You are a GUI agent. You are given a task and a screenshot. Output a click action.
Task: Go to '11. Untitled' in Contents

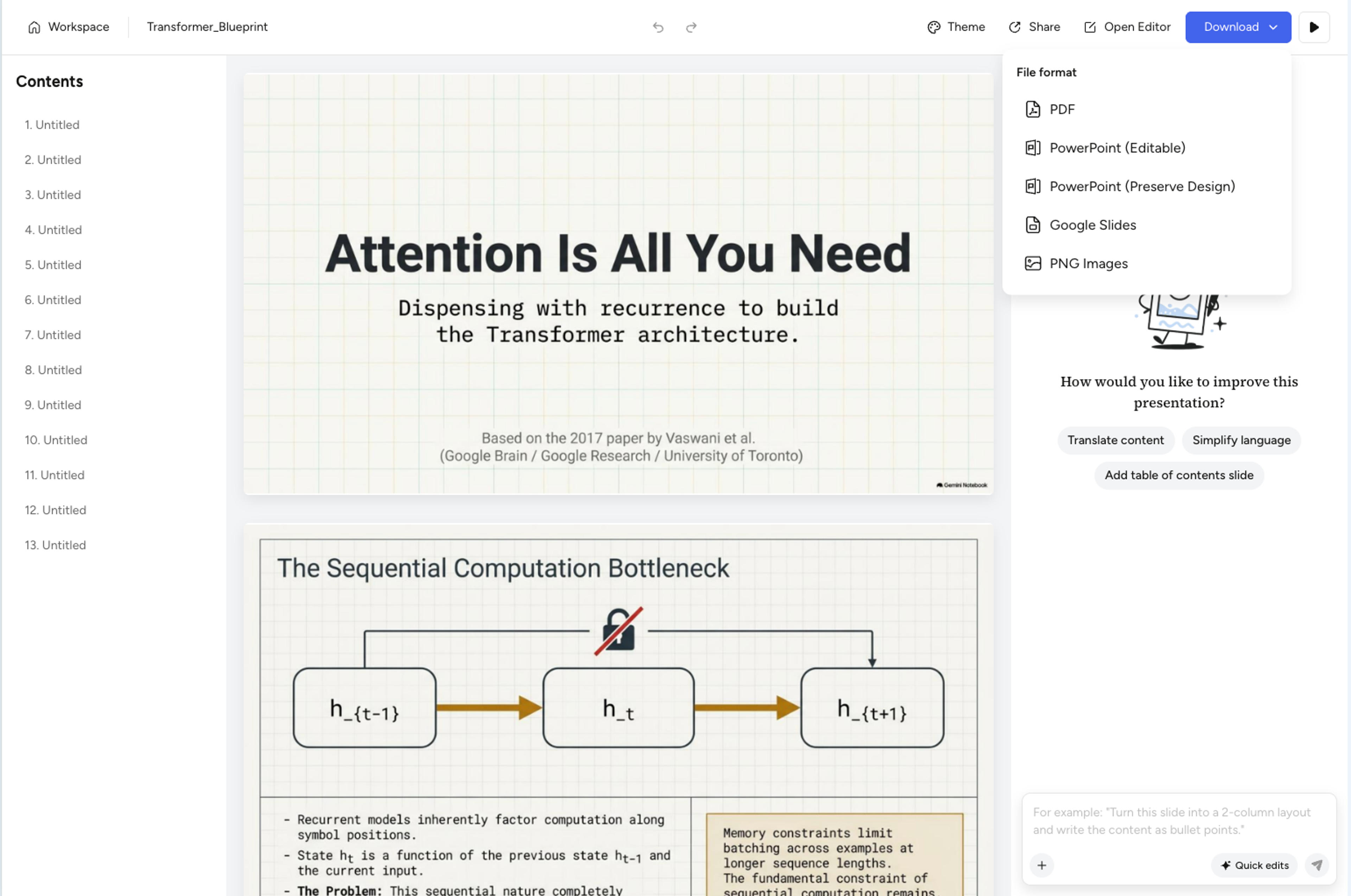[54, 475]
